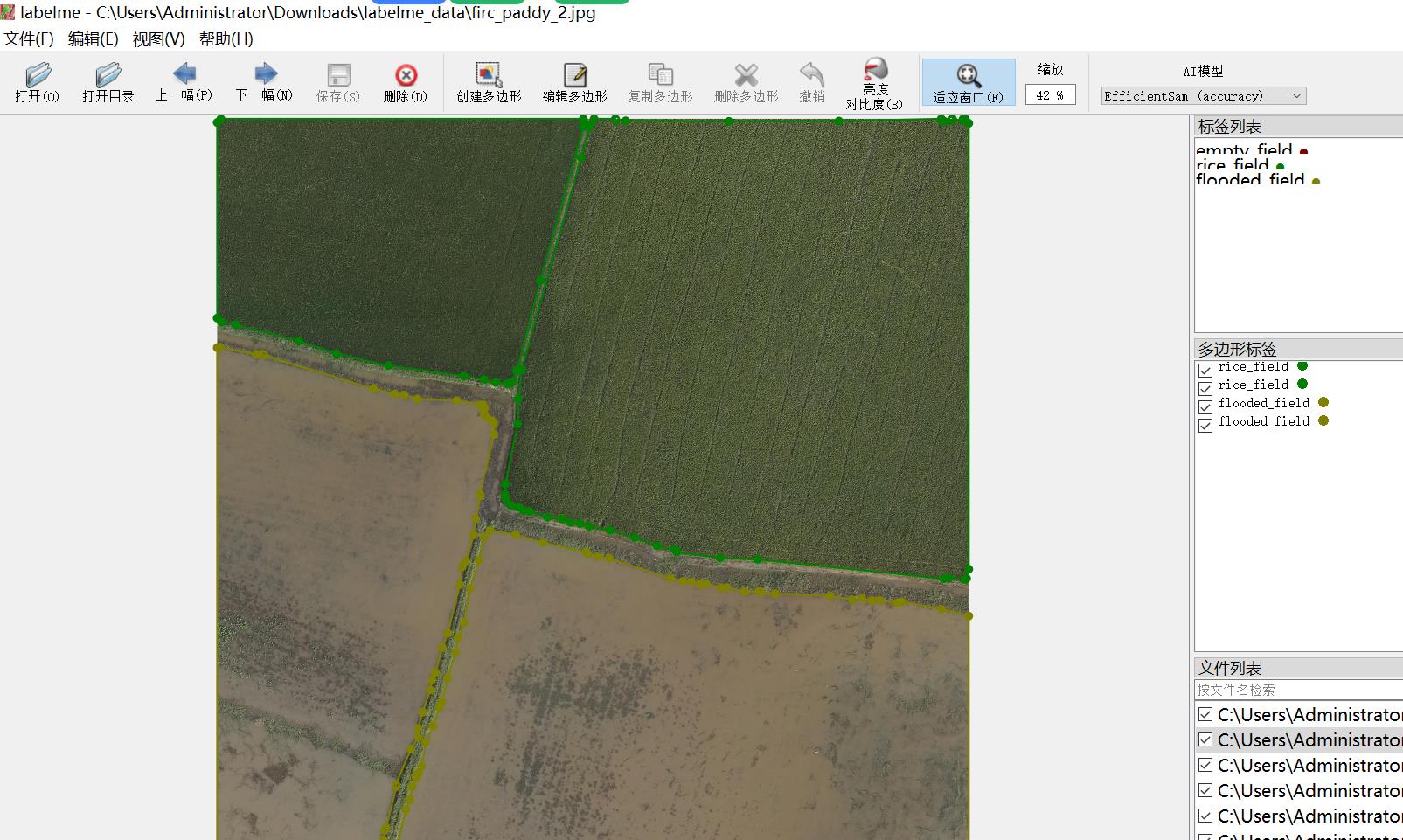Select the Edit Polygon (编辑多边形) tool

pyautogui.click(x=574, y=82)
